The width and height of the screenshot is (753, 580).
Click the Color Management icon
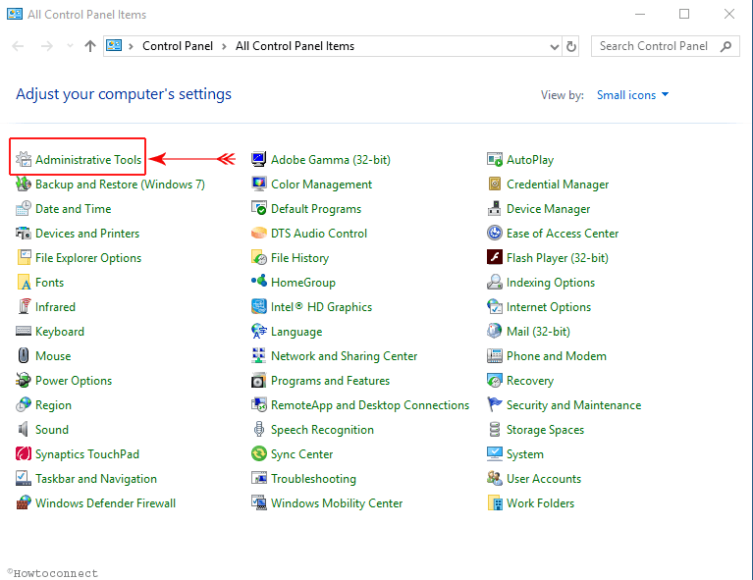[x=259, y=184]
